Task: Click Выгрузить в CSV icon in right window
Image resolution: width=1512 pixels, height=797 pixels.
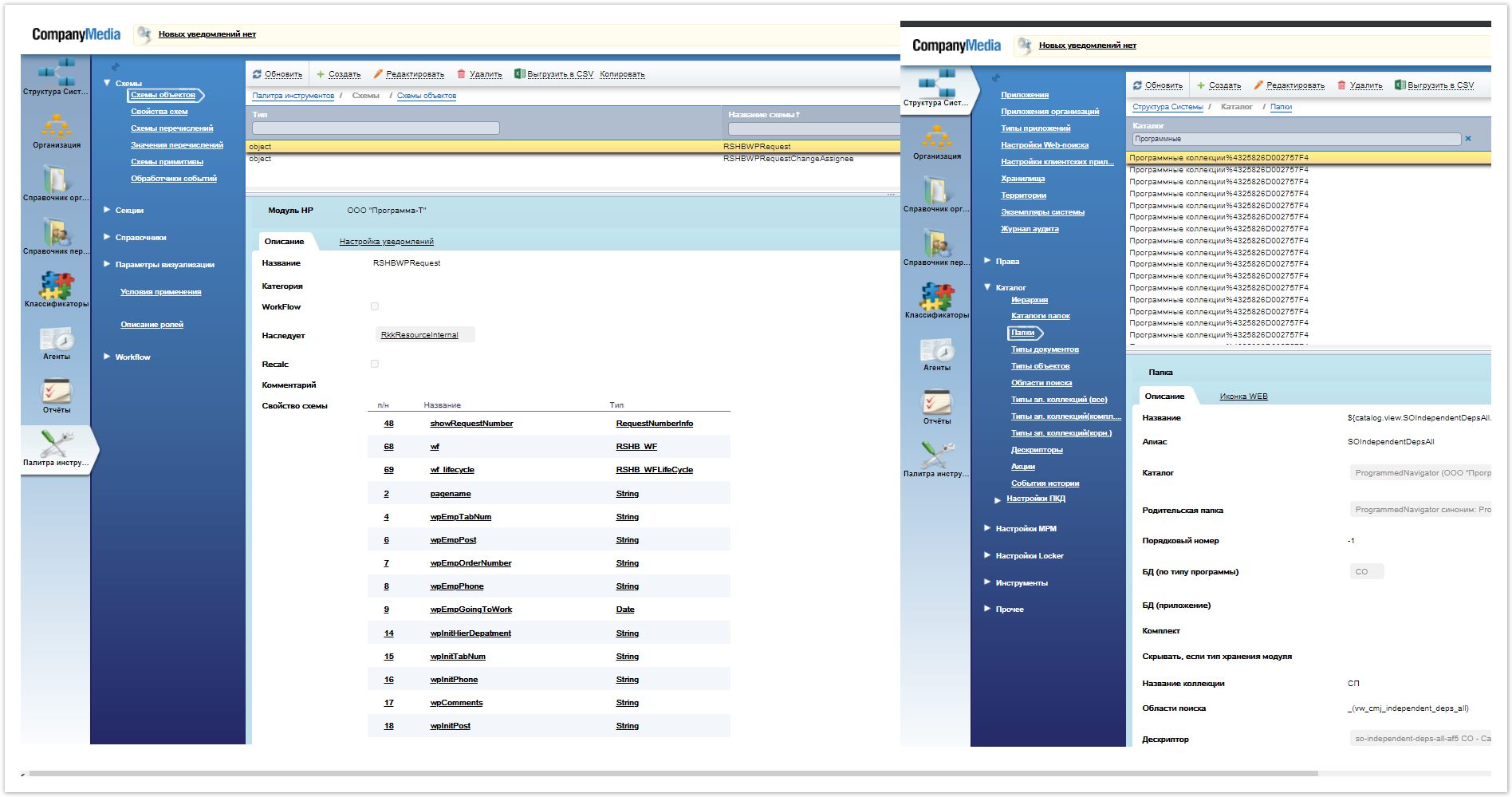Action: point(1400,85)
